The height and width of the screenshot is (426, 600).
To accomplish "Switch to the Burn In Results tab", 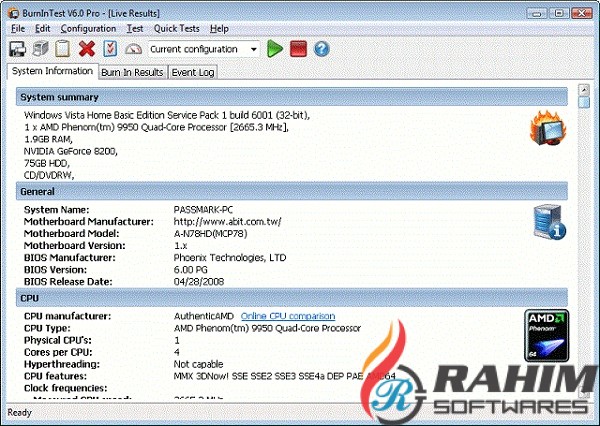I will pos(134,72).
